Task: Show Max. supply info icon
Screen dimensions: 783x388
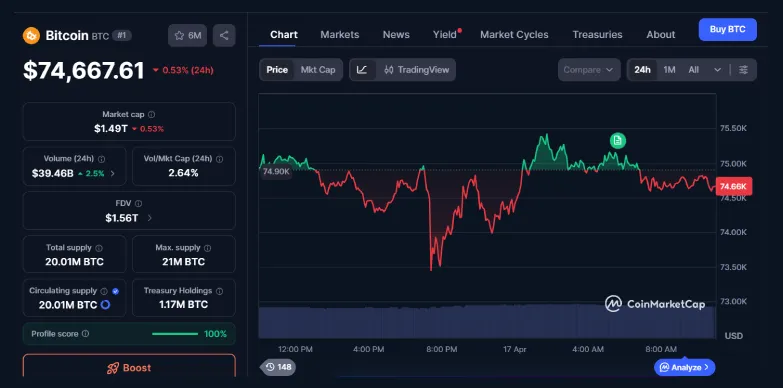Action: tap(207, 248)
